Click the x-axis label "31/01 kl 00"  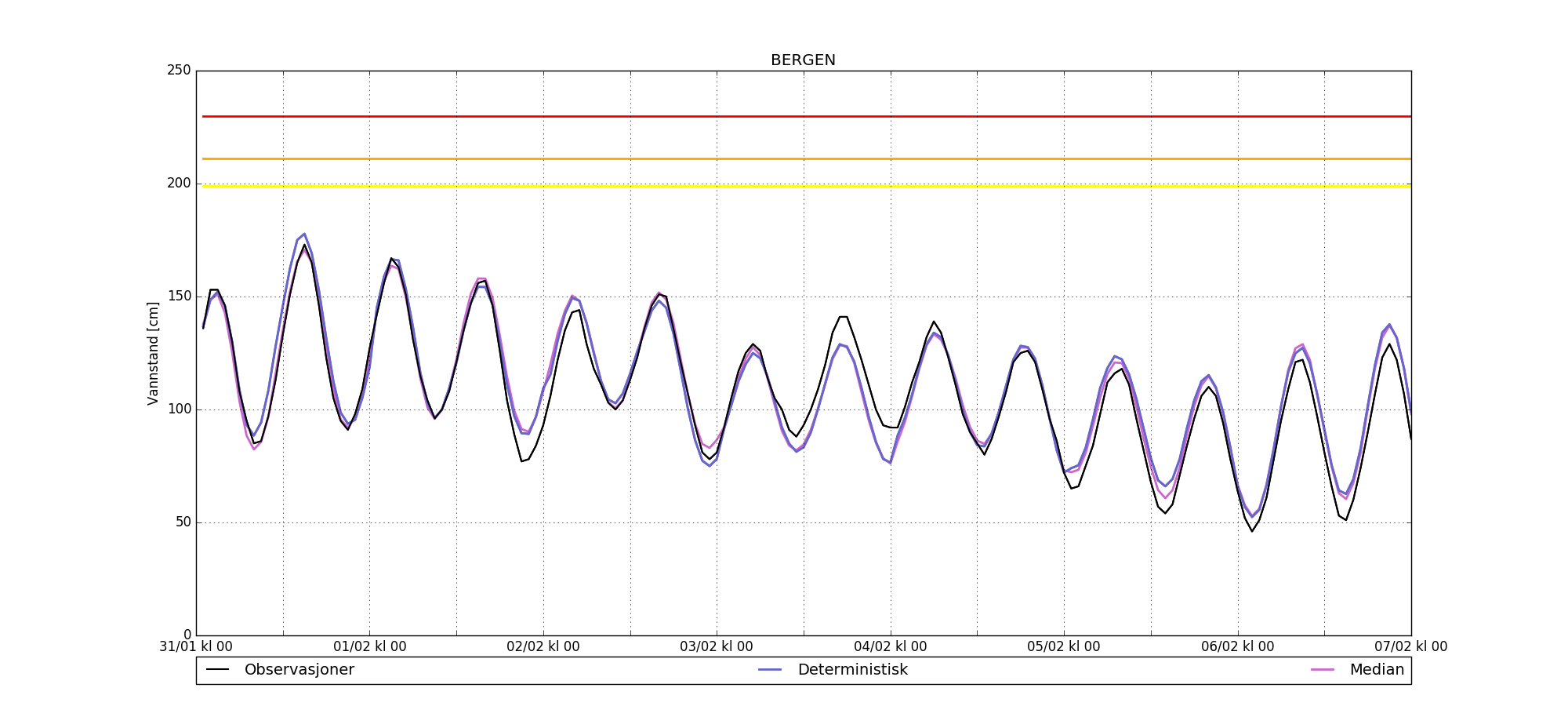[x=196, y=647]
